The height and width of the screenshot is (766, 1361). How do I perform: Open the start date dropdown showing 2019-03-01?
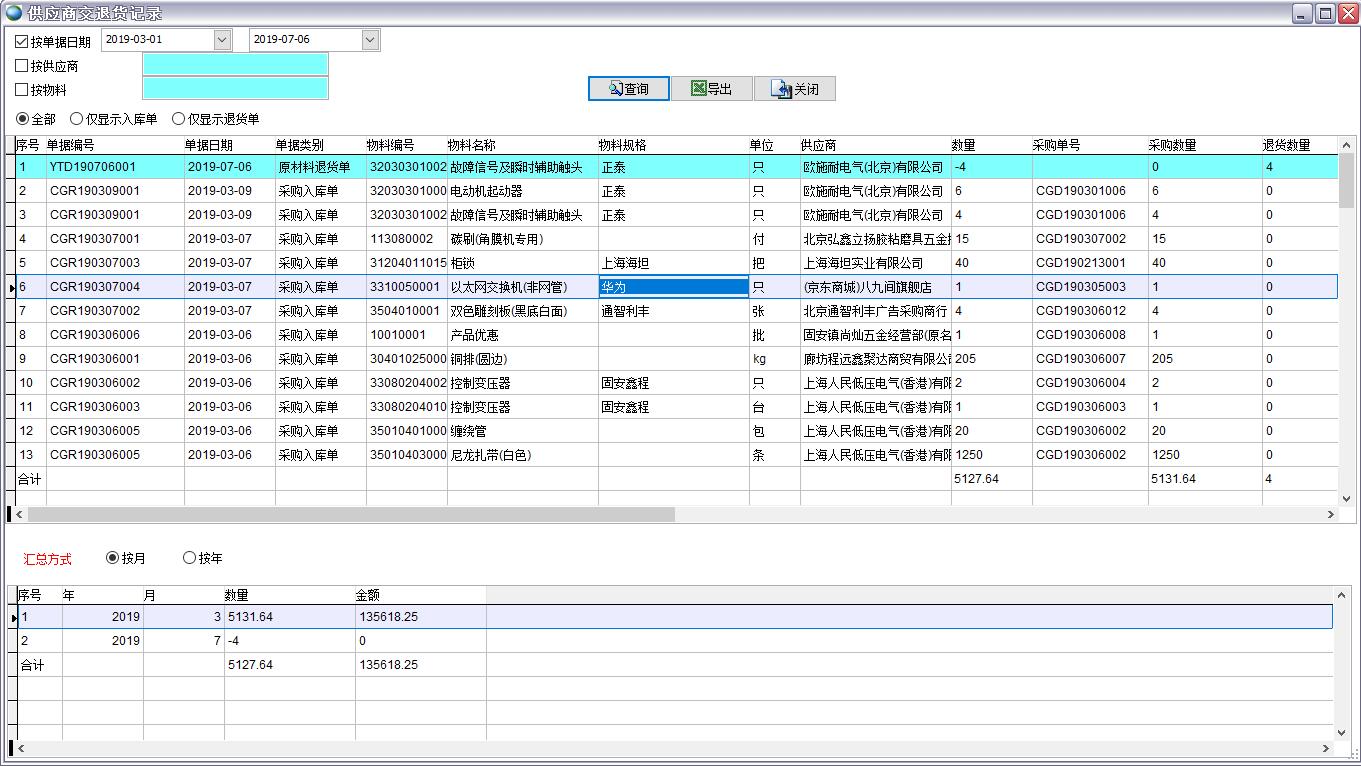click(x=222, y=39)
